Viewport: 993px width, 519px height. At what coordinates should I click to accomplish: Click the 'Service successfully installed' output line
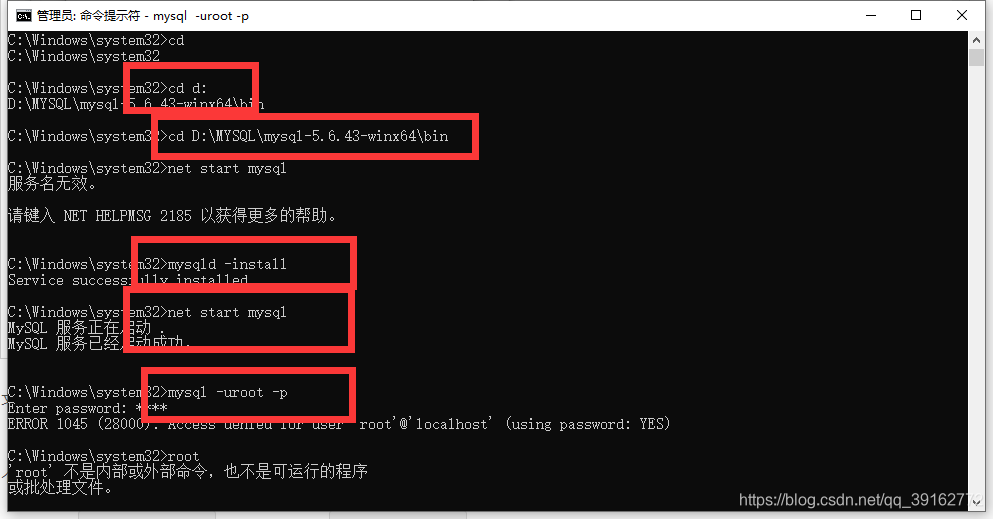point(128,280)
